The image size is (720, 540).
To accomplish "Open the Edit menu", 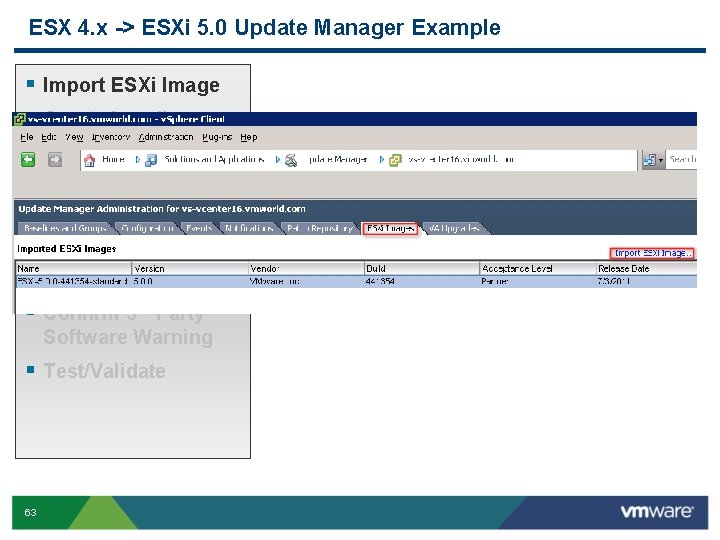I will point(49,137).
